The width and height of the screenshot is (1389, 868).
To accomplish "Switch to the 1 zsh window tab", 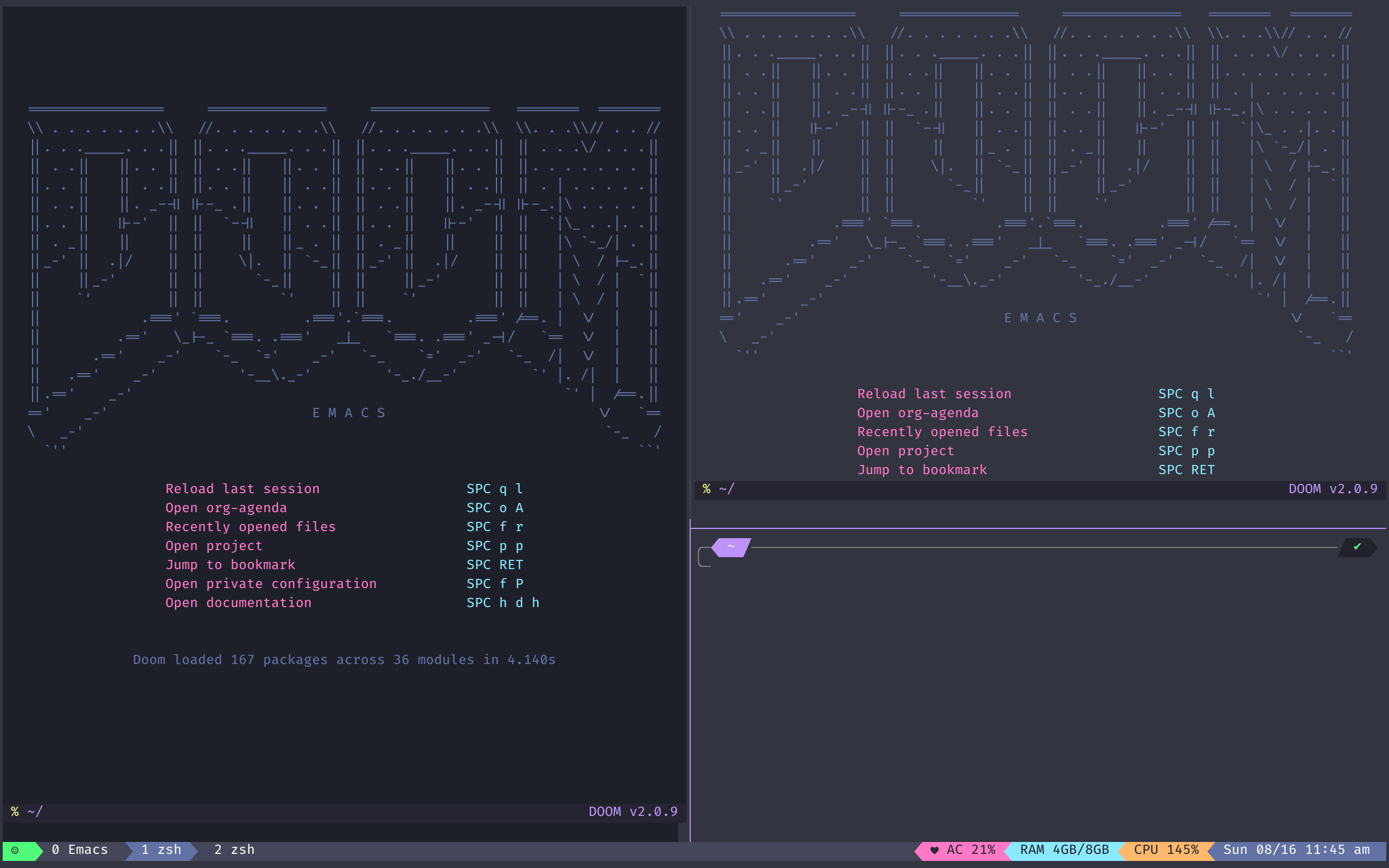I will pyautogui.click(x=161, y=850).
